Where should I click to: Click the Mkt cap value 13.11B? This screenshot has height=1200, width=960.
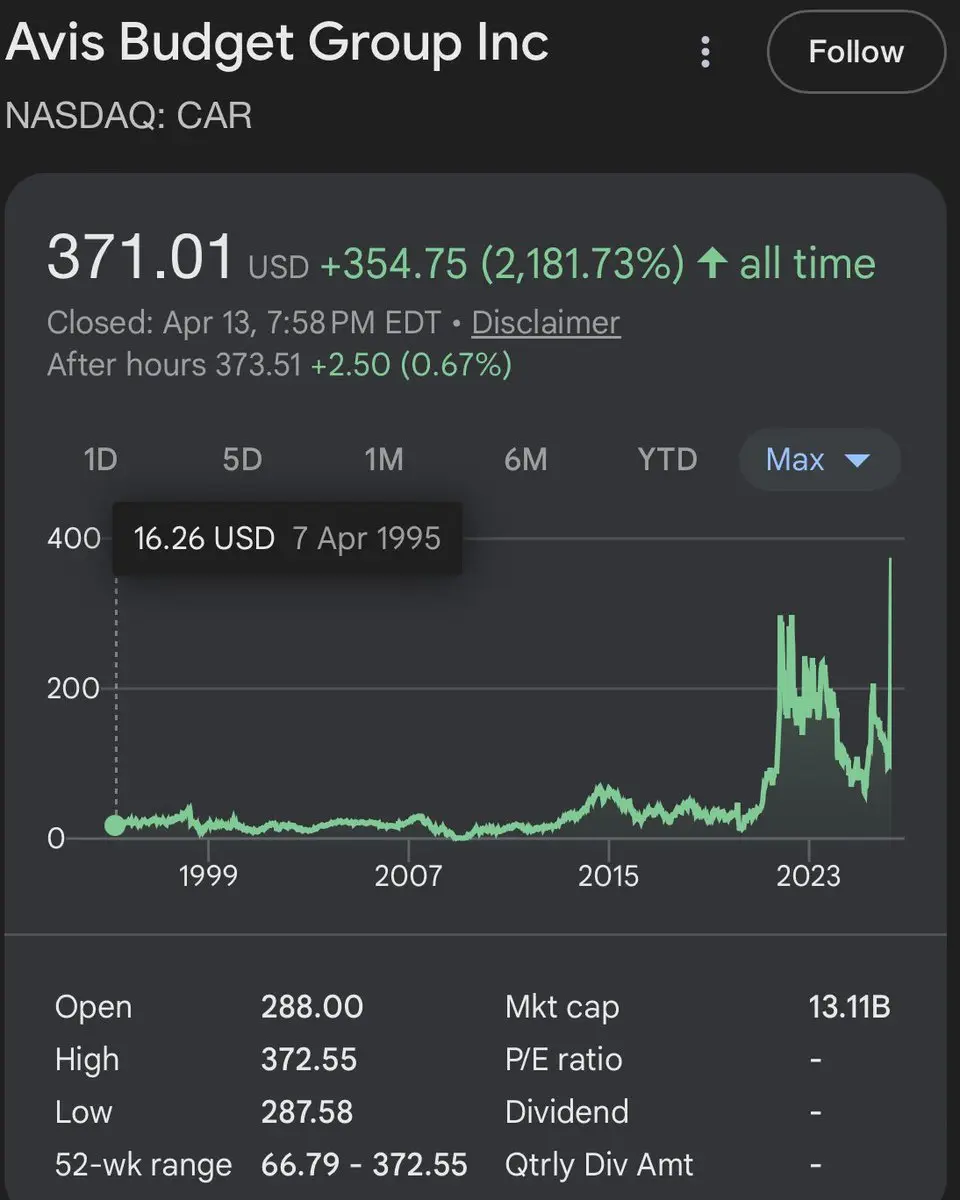[x=849, y=1007]
